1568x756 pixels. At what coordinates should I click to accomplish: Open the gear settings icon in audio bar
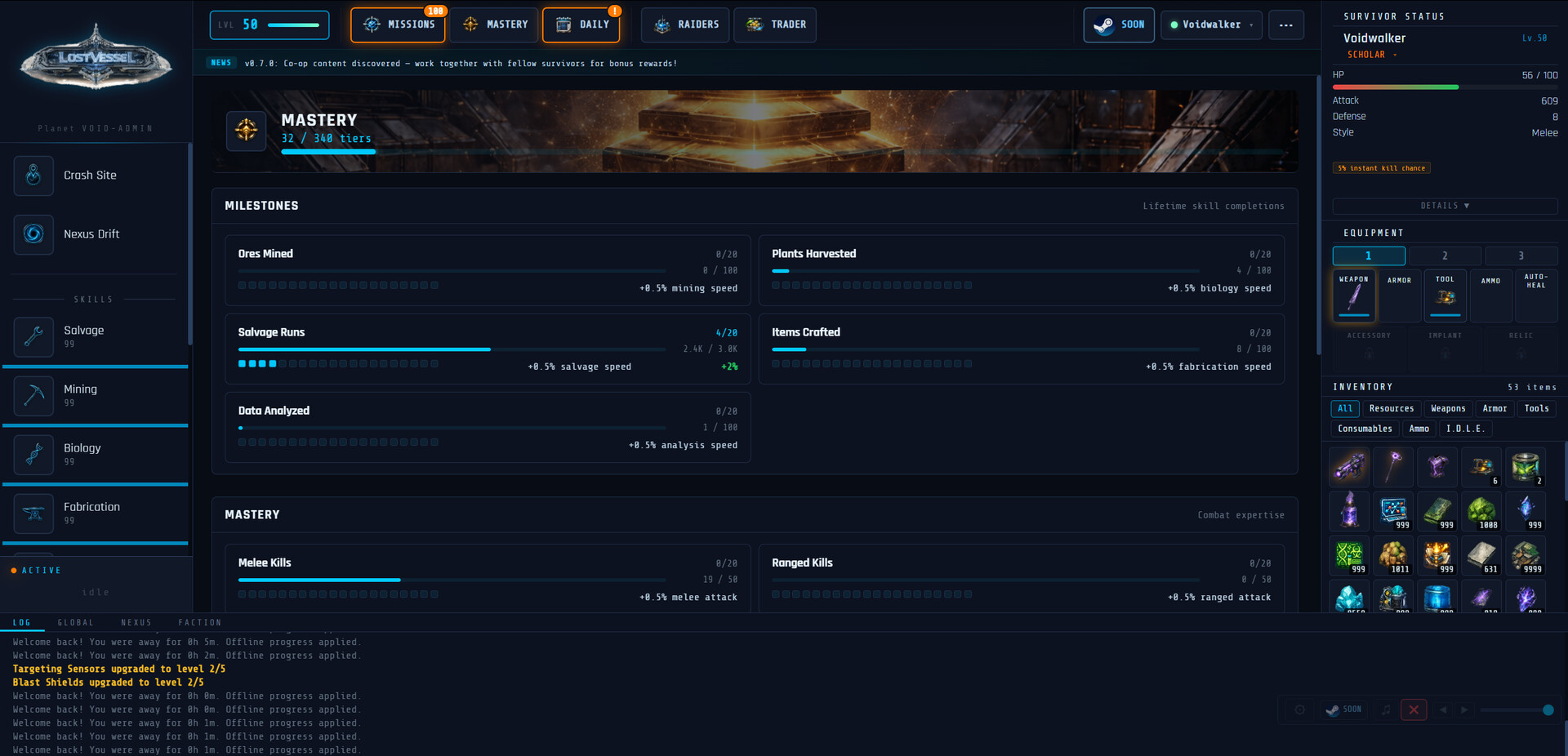(1299, 710)
